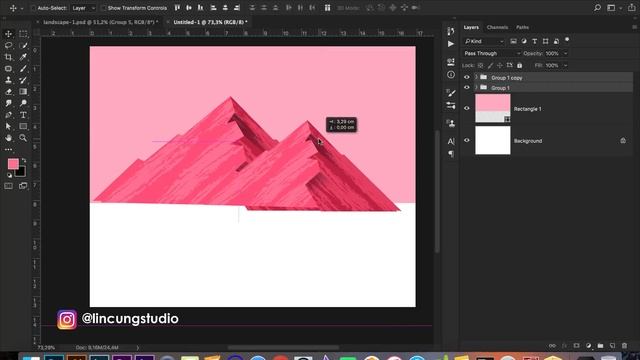This screenshot has width=640, height=360.
Task: Open the Opacity value dropdown arrow
Action: (565, 53)
